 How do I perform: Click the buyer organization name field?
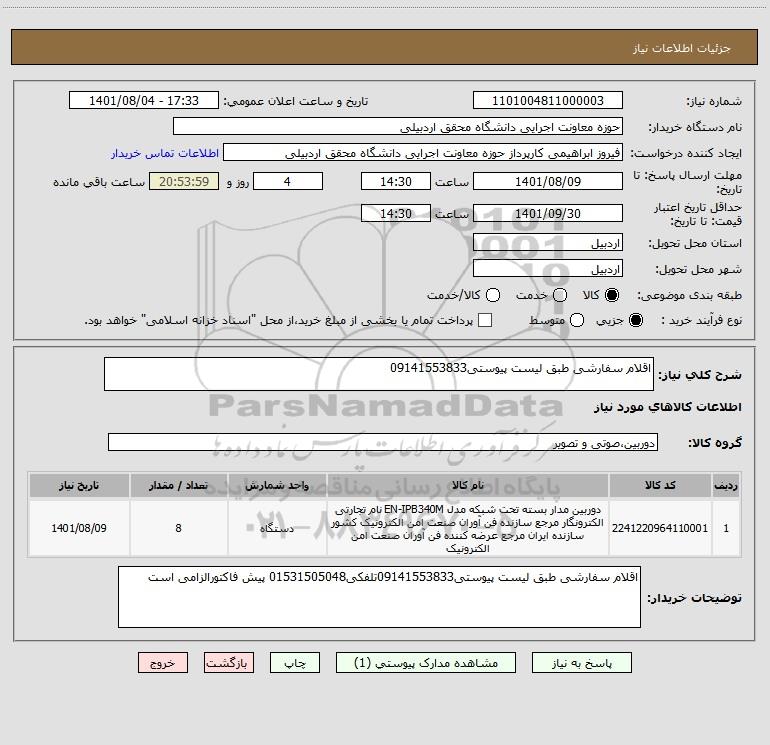click(x=398, y=127)
